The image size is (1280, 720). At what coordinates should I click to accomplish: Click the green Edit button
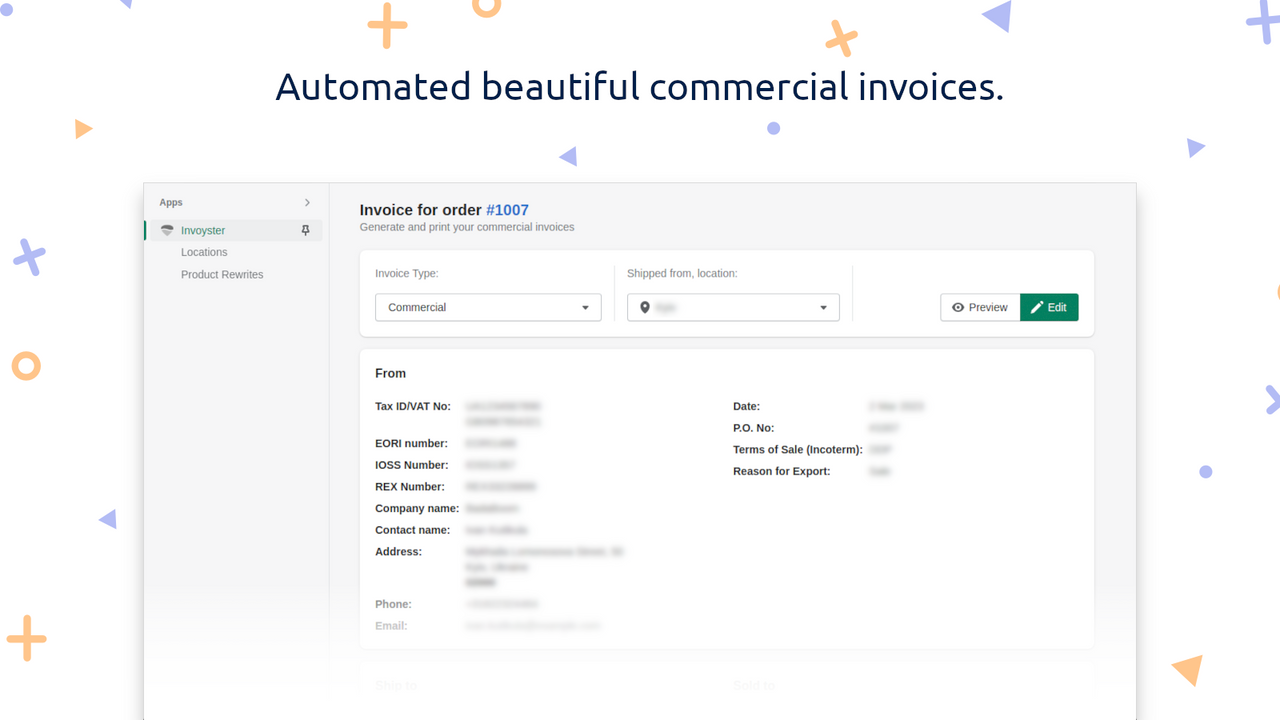pyautogui.click(x=1049, y=307)
